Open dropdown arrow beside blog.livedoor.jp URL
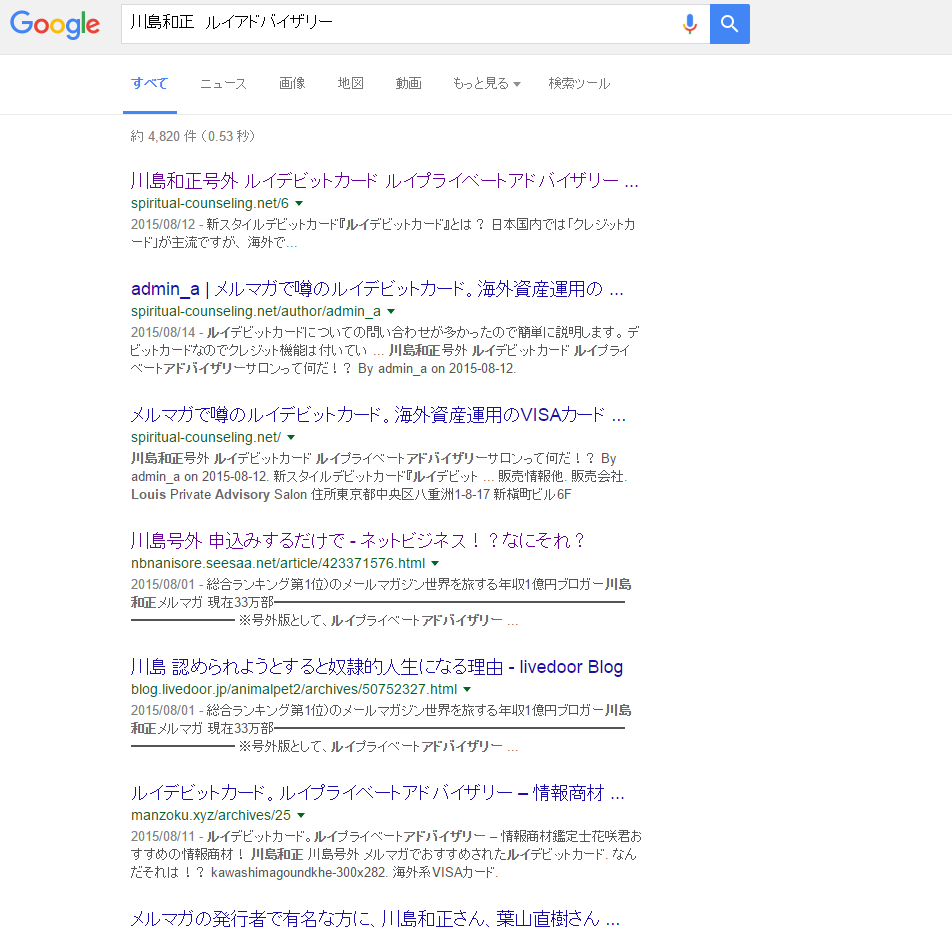The width and height of the screenshot is (952, 930). [x=467, y=690]
